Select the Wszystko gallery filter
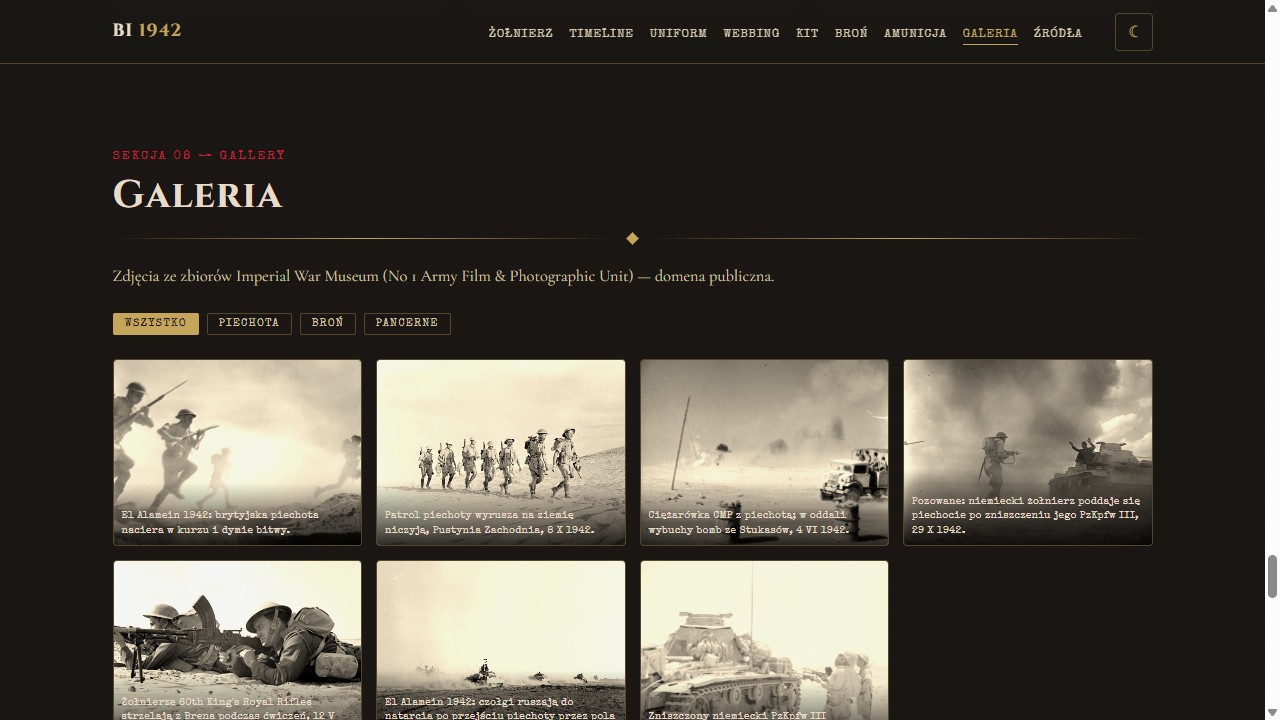 pos(156,323)
